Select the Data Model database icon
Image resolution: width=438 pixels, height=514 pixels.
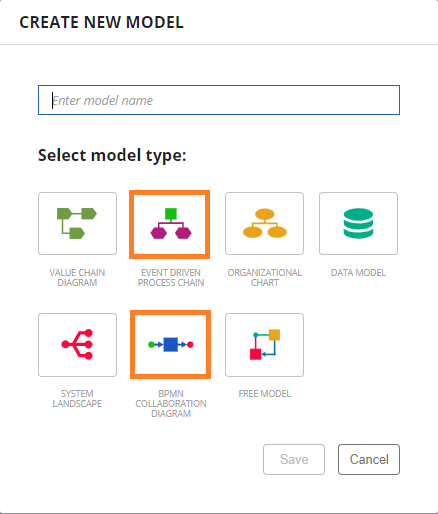coord(358,224)
